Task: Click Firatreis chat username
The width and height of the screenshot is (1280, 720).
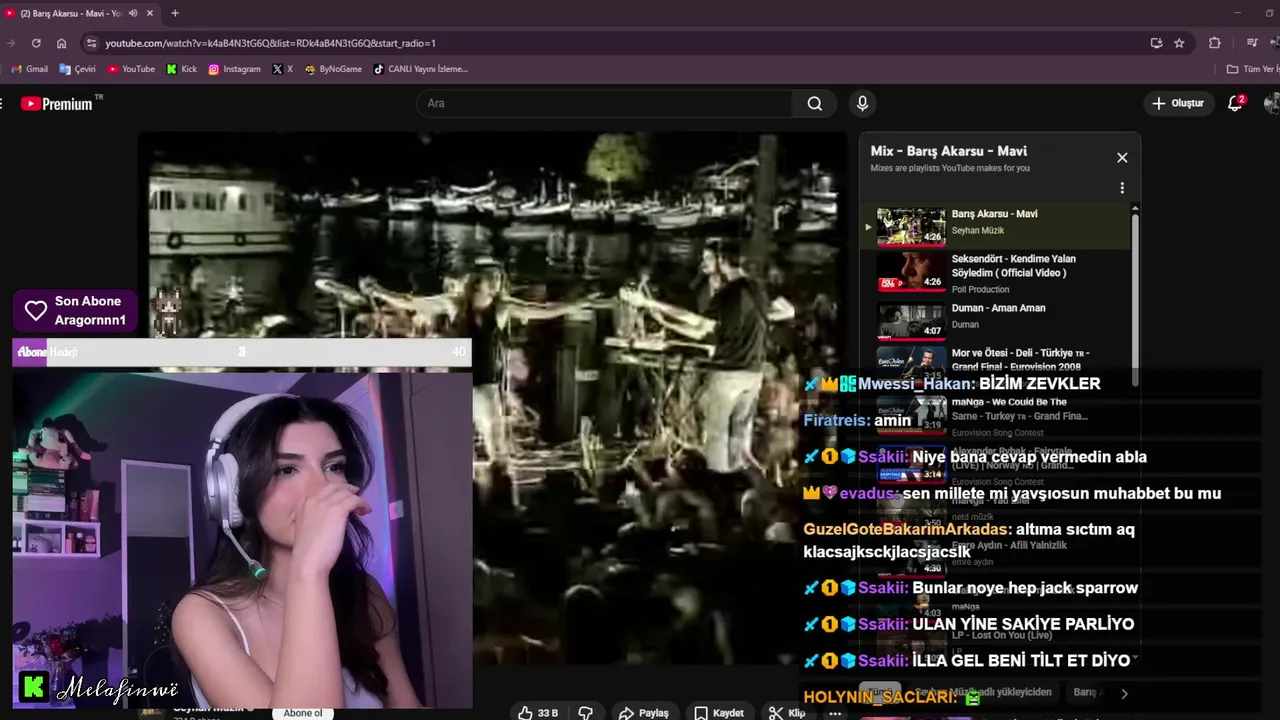Action: 835,421
